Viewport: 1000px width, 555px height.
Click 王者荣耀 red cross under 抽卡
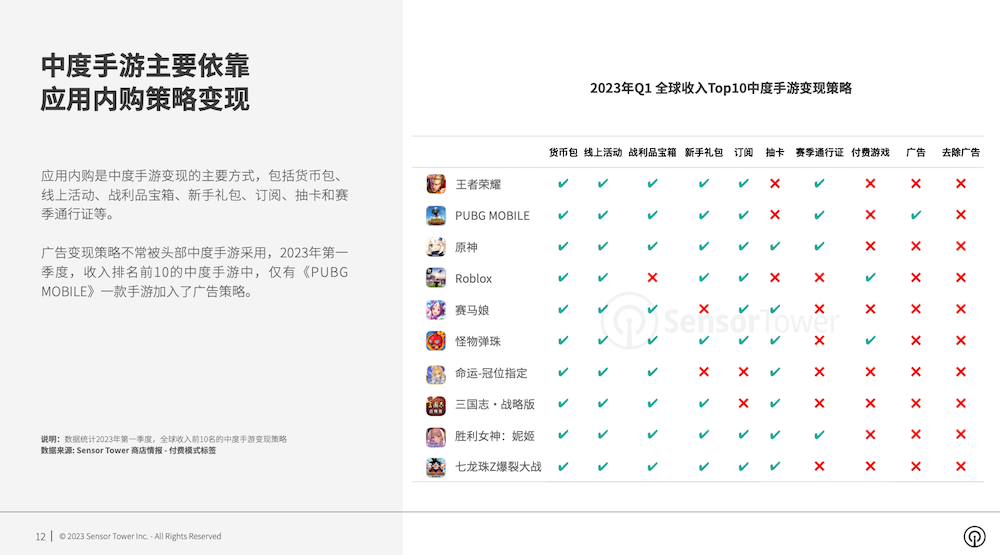pos(774,184)
